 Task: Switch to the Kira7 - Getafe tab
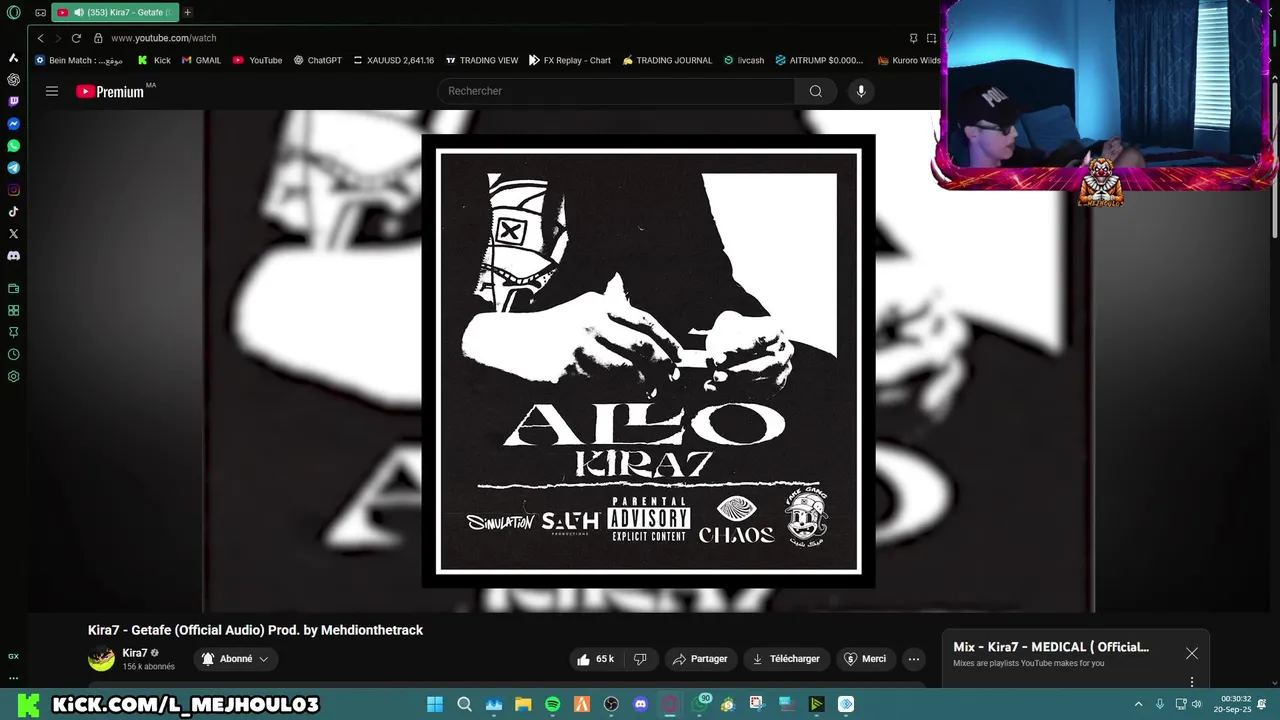tap(115, 13)
